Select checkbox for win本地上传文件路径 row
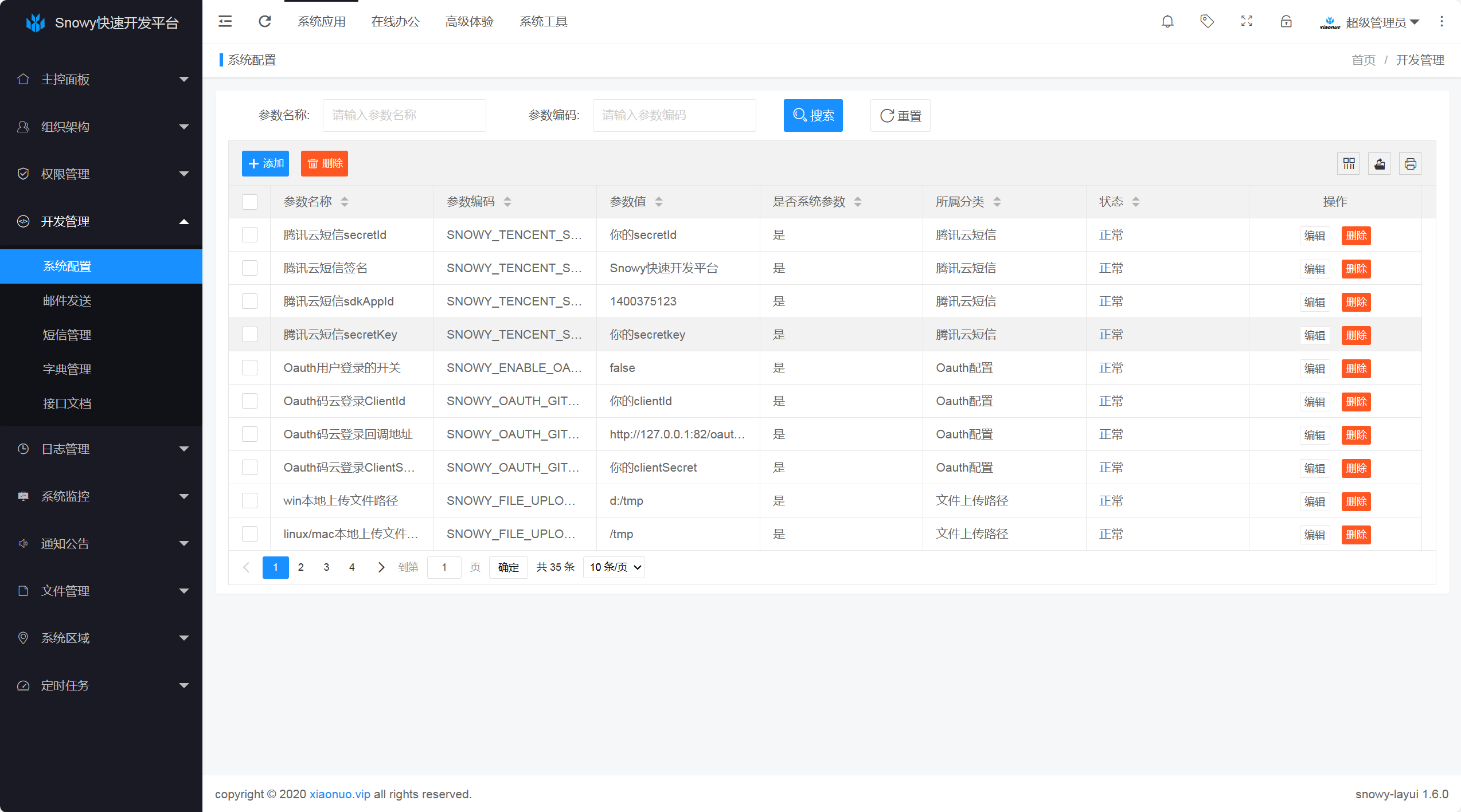Image resolution: width=1461 pixels, height=812 pixels. click(x=249, y=501)
